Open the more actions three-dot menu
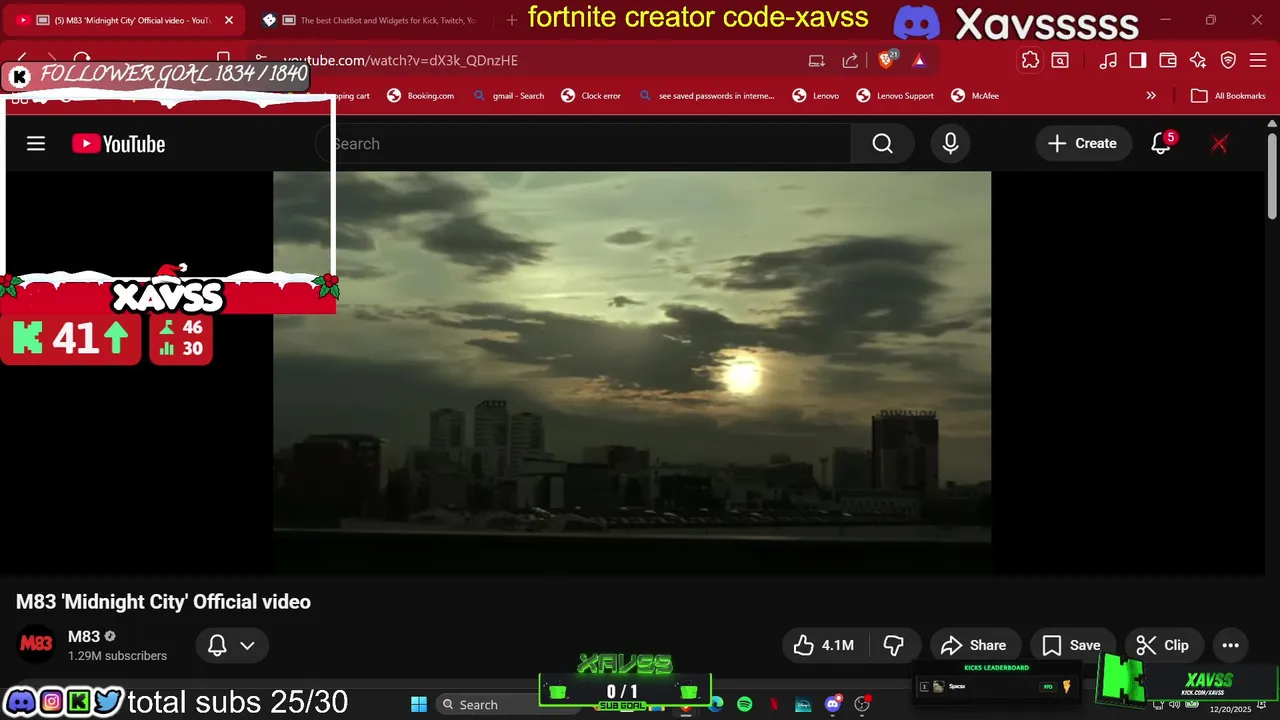The height and width of the screenshot is (720, 1280). pos(1230,646)
